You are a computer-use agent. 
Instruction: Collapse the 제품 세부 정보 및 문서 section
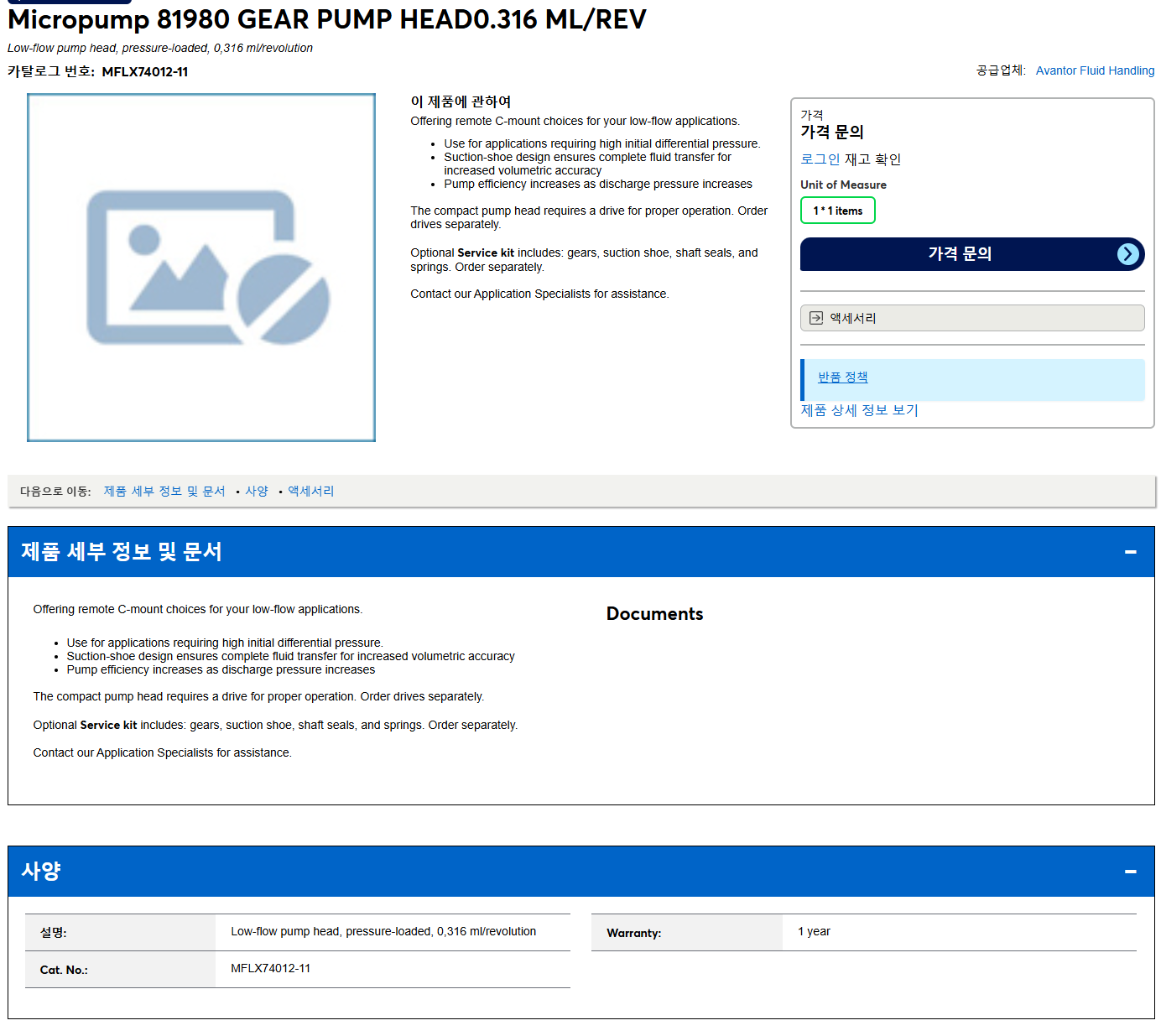(x=1130, y=552)
